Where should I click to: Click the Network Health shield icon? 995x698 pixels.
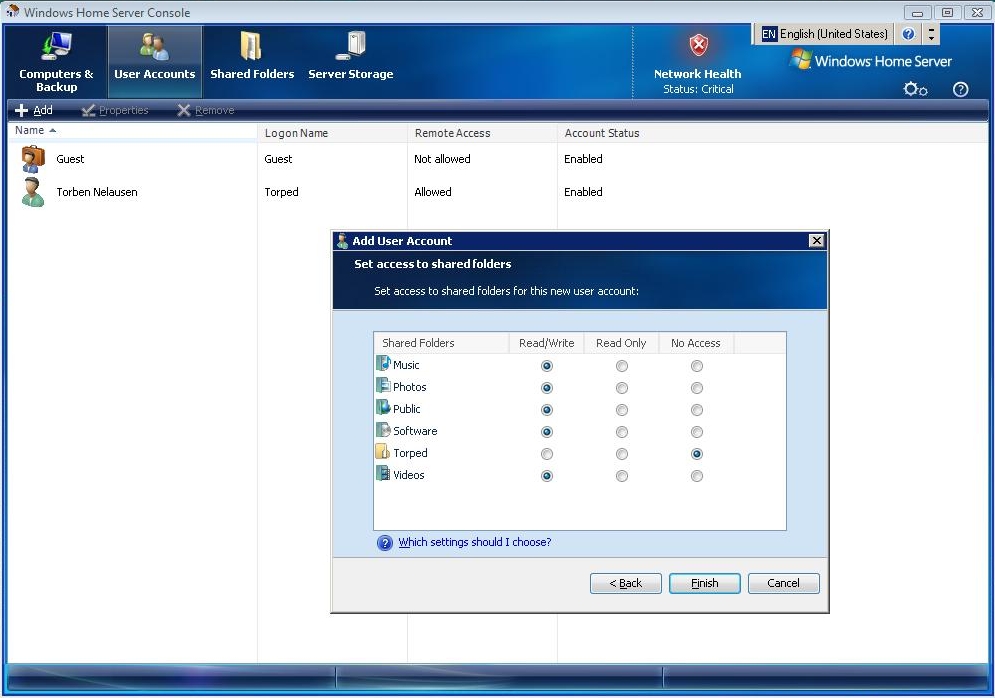[x=698, y=46]
